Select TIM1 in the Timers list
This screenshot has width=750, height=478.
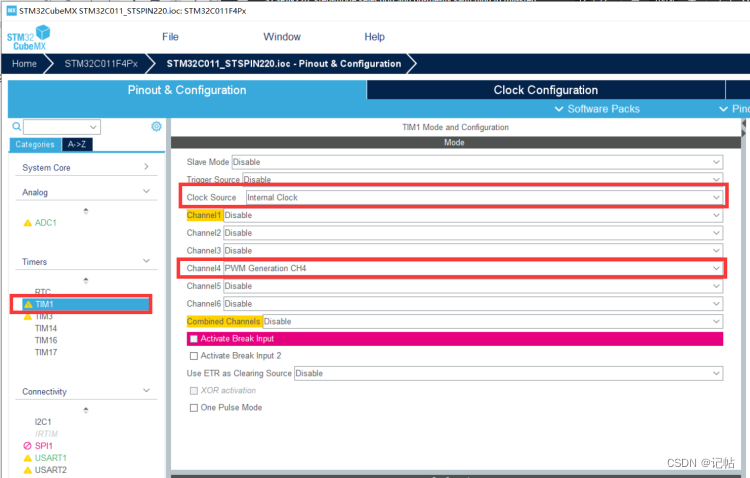coord(44,304)
